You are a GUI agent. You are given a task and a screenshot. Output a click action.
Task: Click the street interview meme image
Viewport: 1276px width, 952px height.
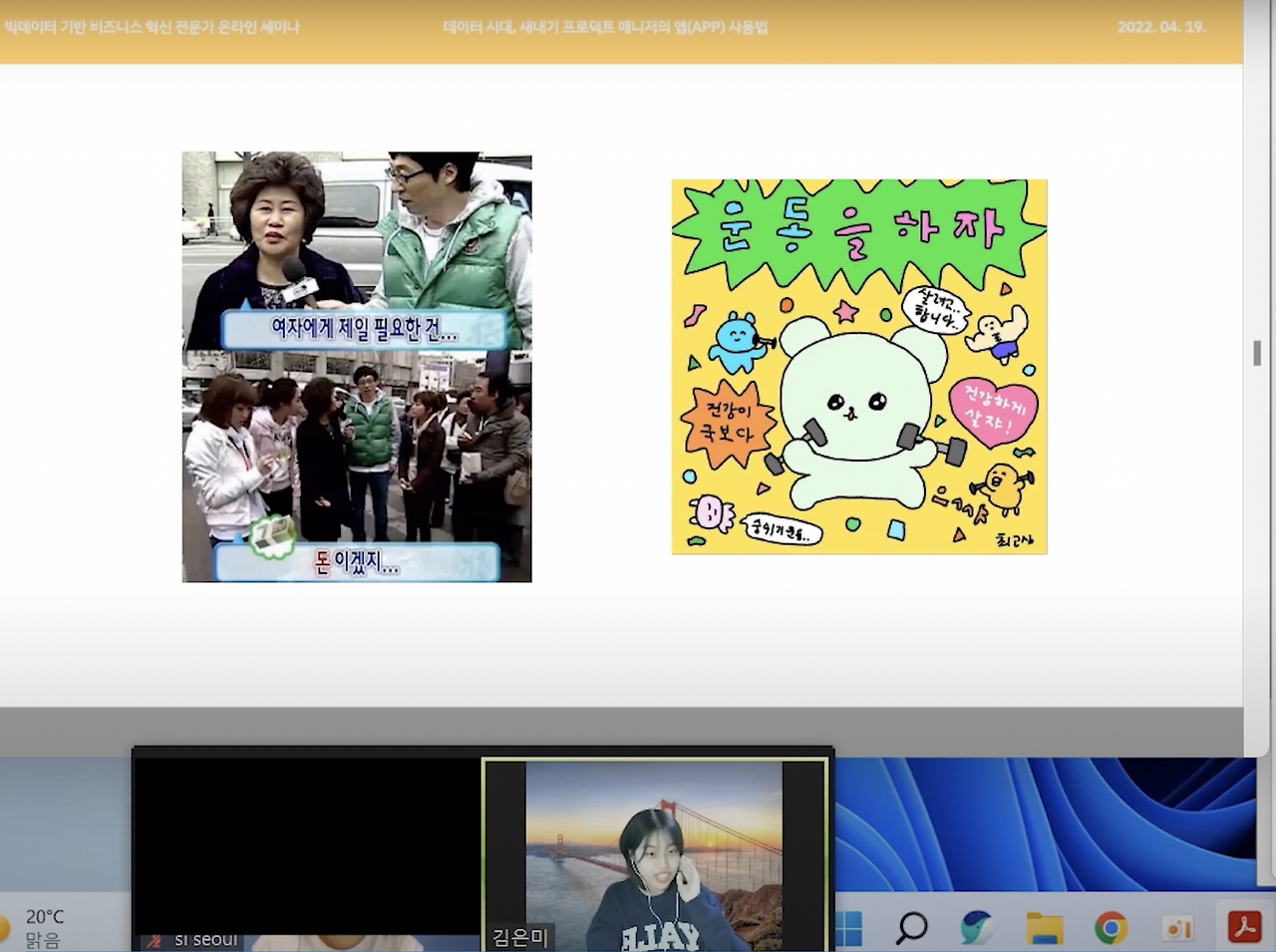point(357,367)
